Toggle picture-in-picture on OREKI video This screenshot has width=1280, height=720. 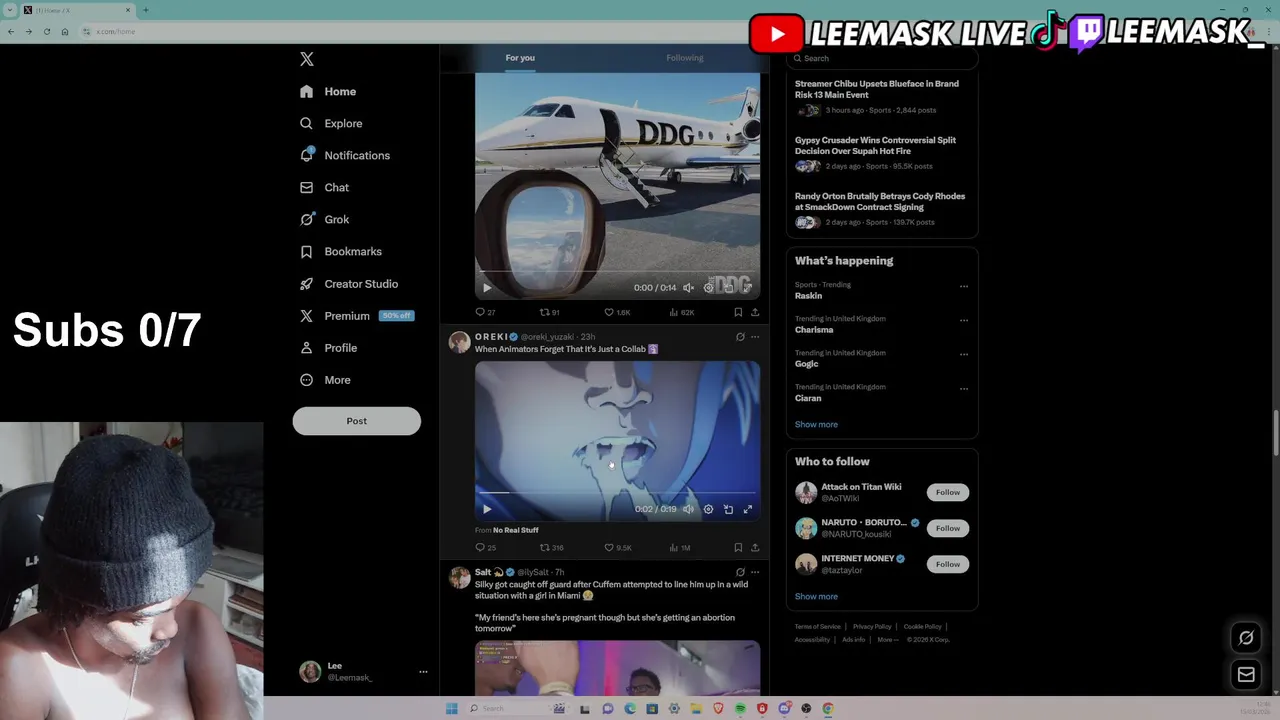tap(728, 509)
